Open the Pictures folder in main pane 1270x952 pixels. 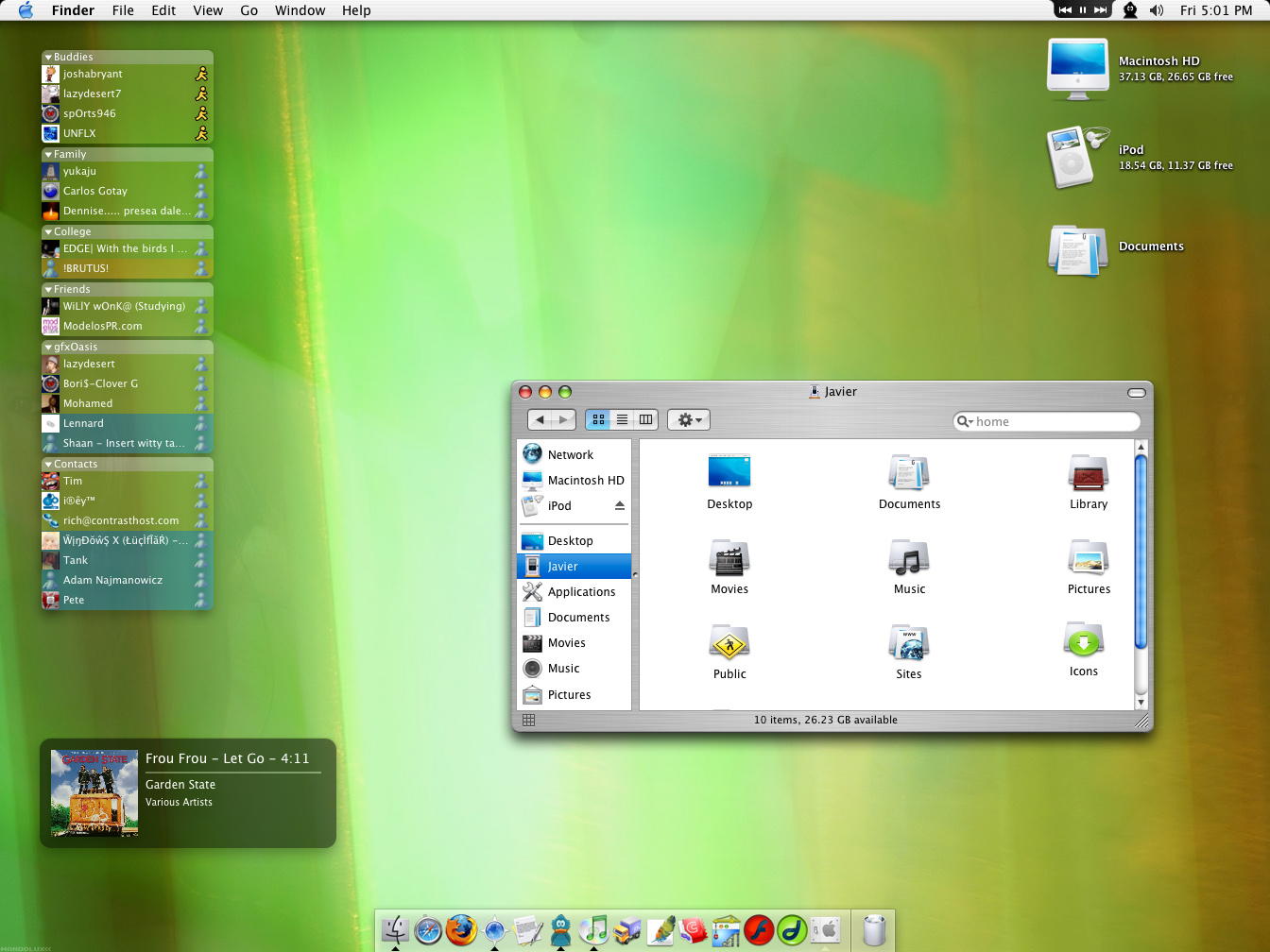coord(1089,557)
